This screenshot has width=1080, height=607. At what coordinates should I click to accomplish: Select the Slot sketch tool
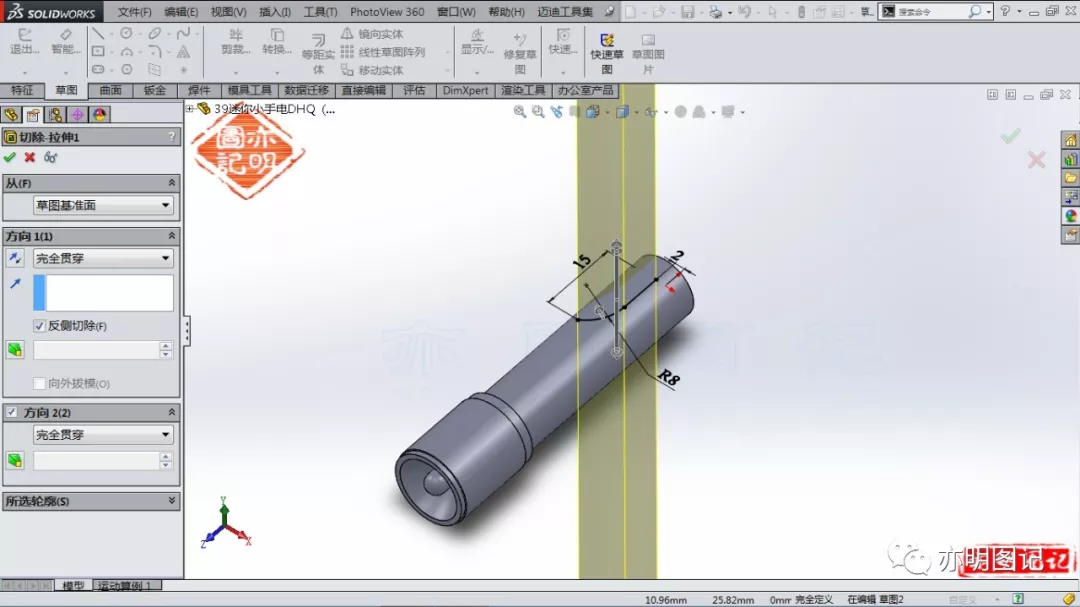click(x=98, y=70)
